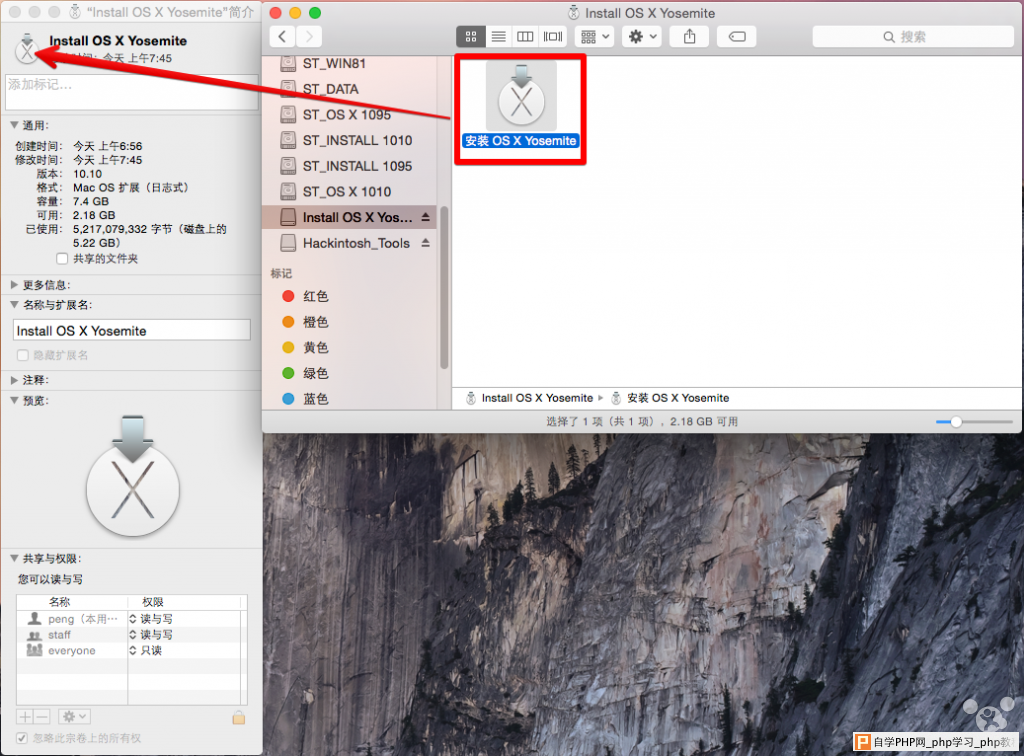Select the green tag in sidebar
Viewport: 1024px width, 756px height.
click(x=349, y=373)
